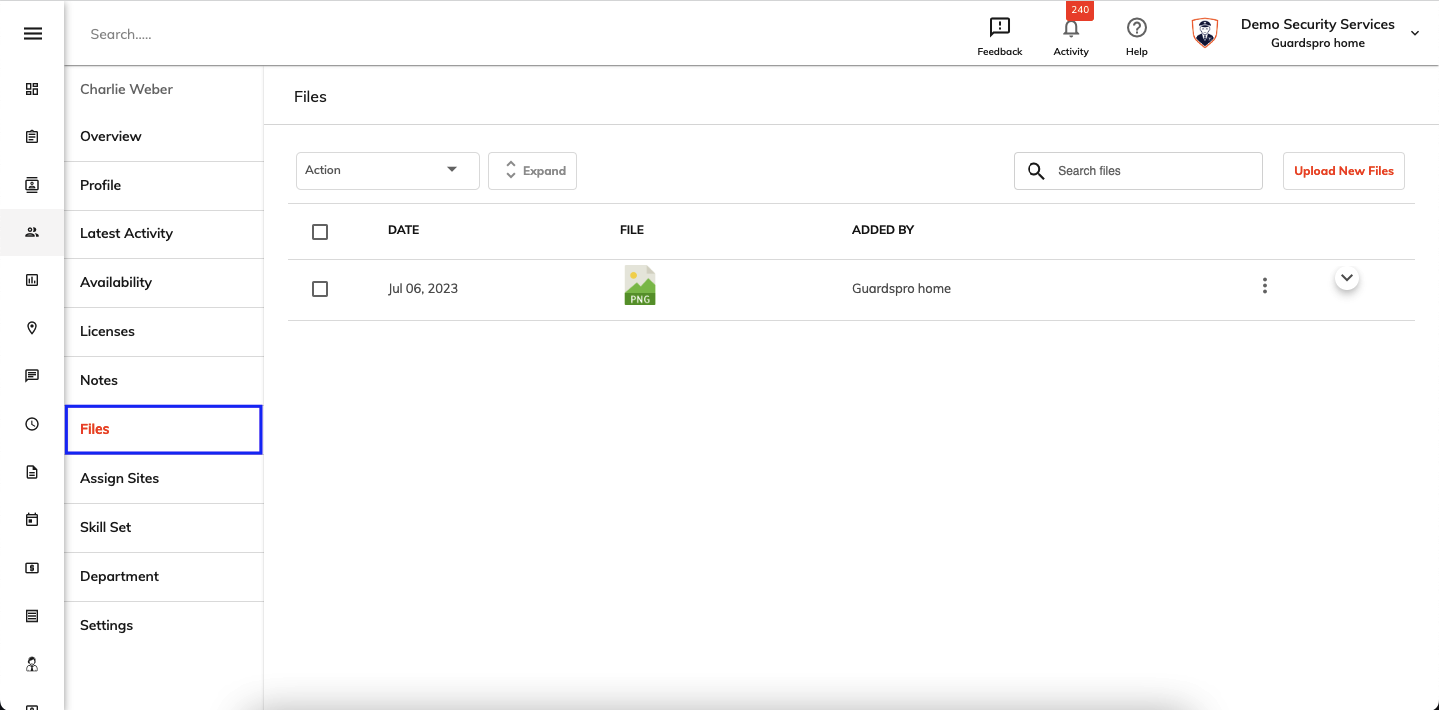Focus the Search files input field
This screenshot has height=710, width=1439.
[x=1138, y=171]
